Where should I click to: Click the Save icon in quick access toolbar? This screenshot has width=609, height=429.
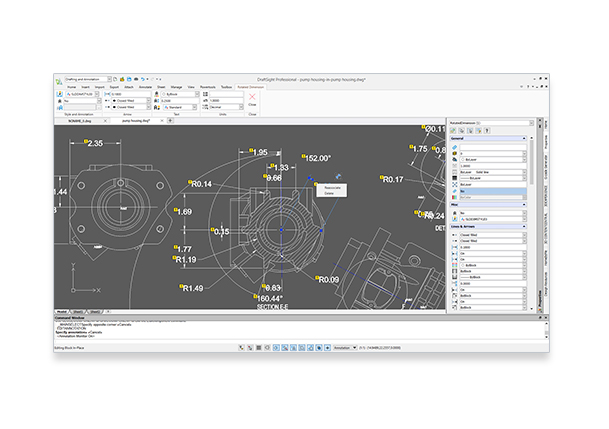(x=129, y=79)
